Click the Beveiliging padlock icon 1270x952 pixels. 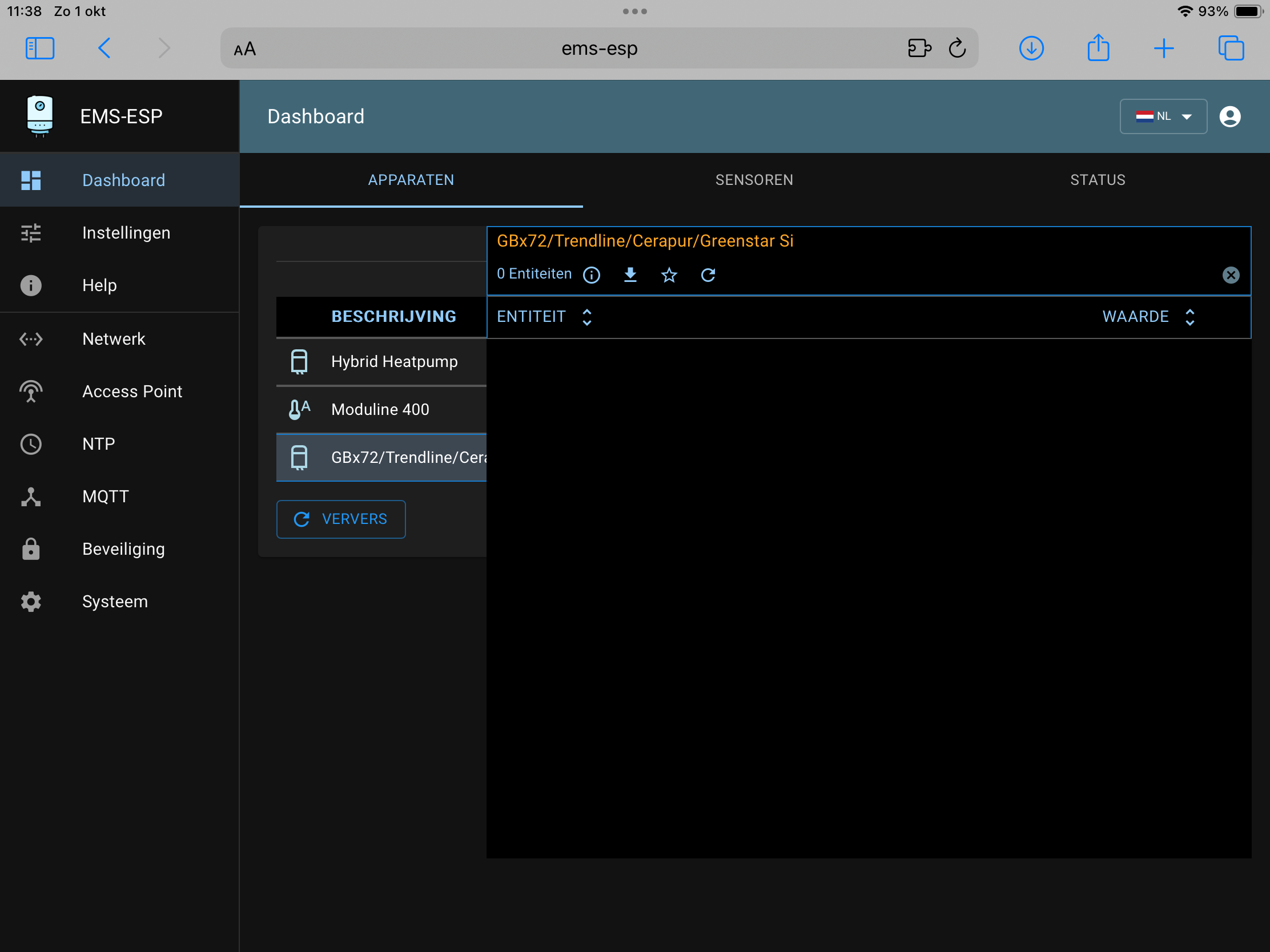coord(30,548)
